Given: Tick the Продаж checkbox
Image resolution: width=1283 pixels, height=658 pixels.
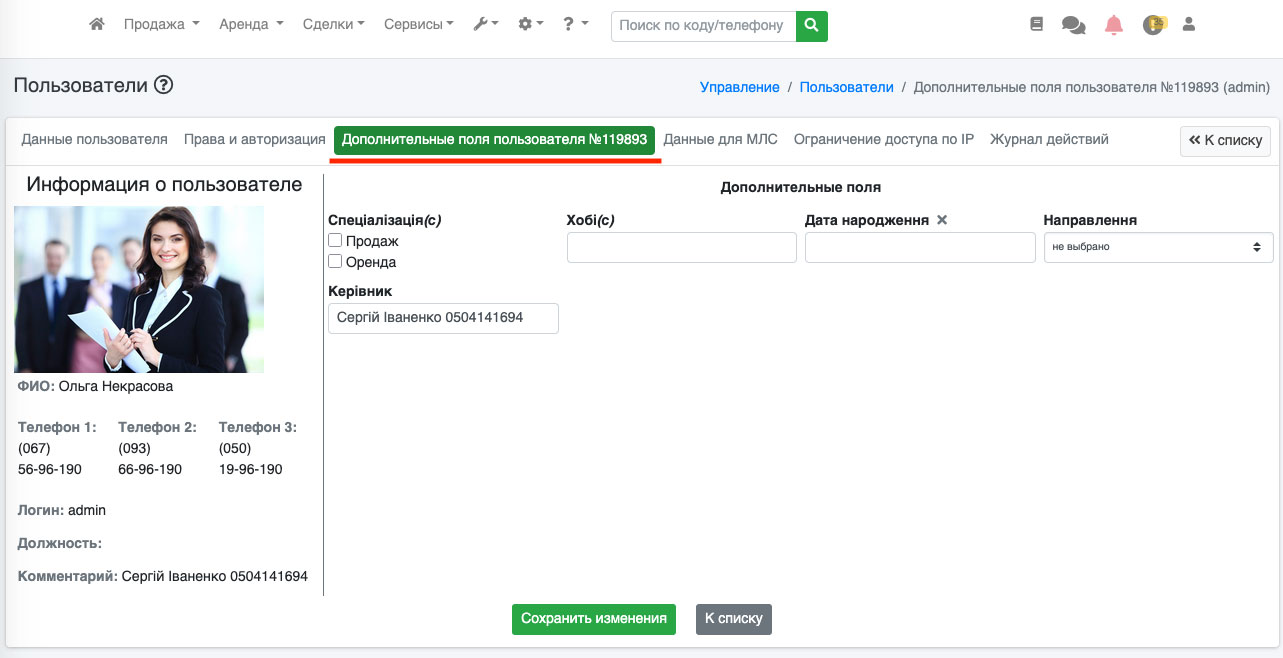Looking at the screenshot, I should click(x=336, y=241).
